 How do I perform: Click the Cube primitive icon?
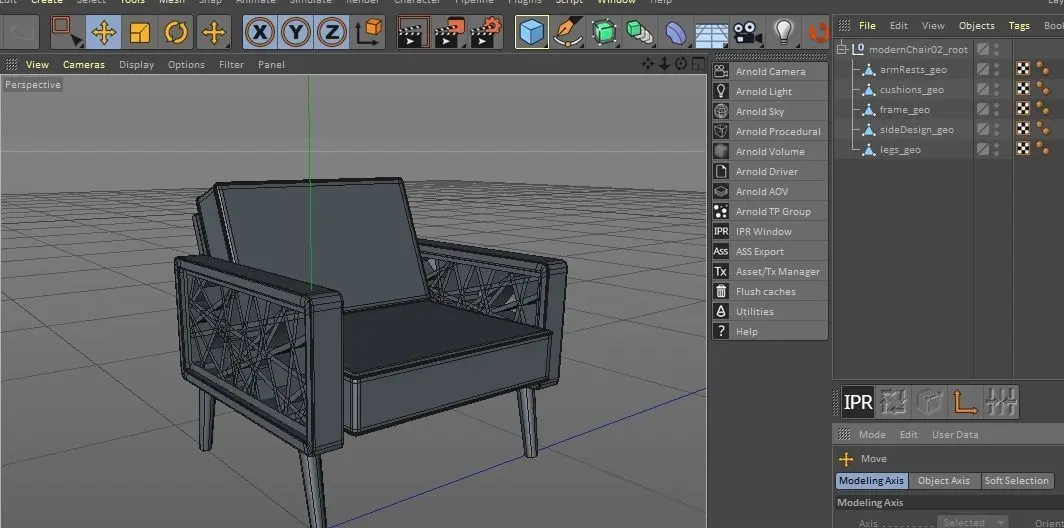pyautogui.click(x=532, y=32)
